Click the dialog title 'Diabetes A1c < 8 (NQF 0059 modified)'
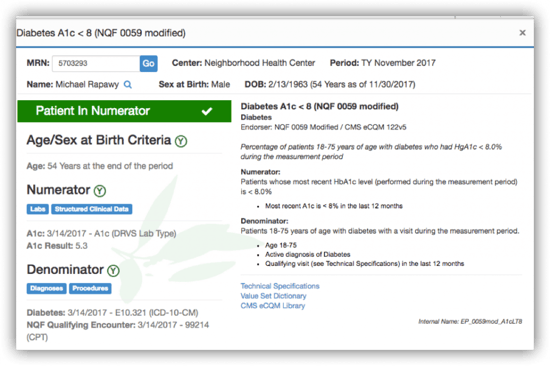This screenshot has height=366, width=550. pyautogui.click(x=101, y=33)
